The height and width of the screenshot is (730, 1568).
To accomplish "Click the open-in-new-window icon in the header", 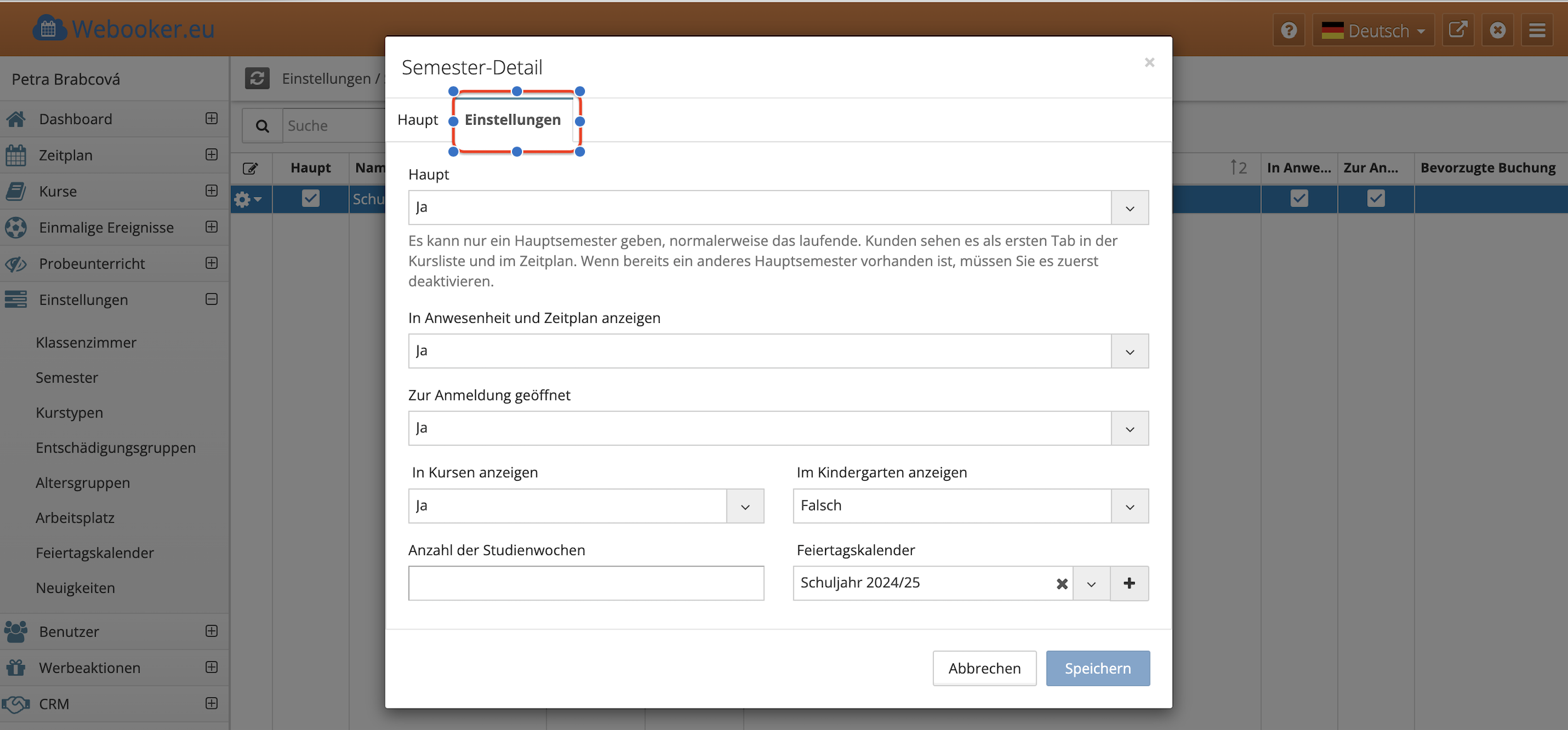I will [1458, 30].
